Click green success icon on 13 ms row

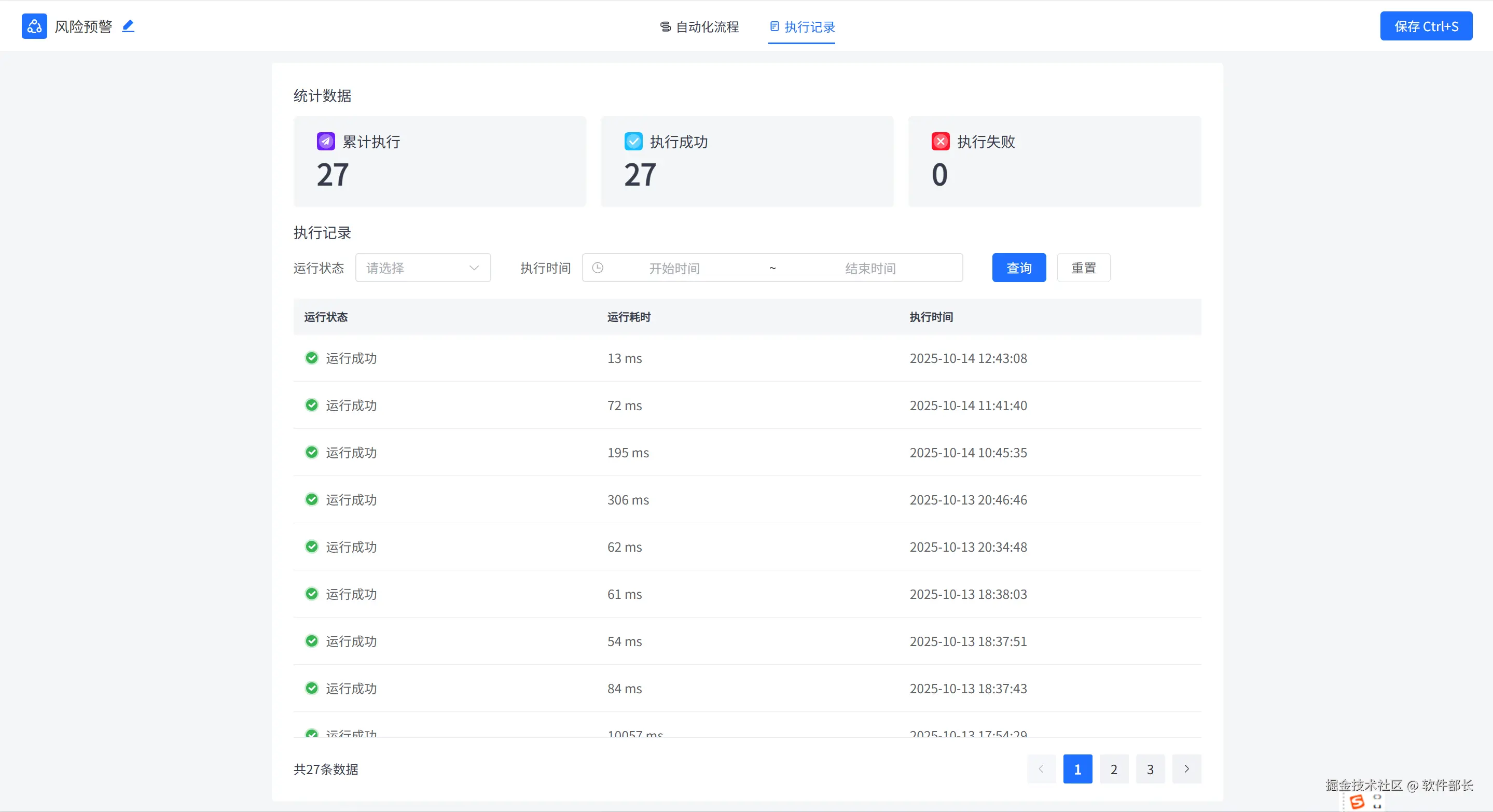click(312, 358)
